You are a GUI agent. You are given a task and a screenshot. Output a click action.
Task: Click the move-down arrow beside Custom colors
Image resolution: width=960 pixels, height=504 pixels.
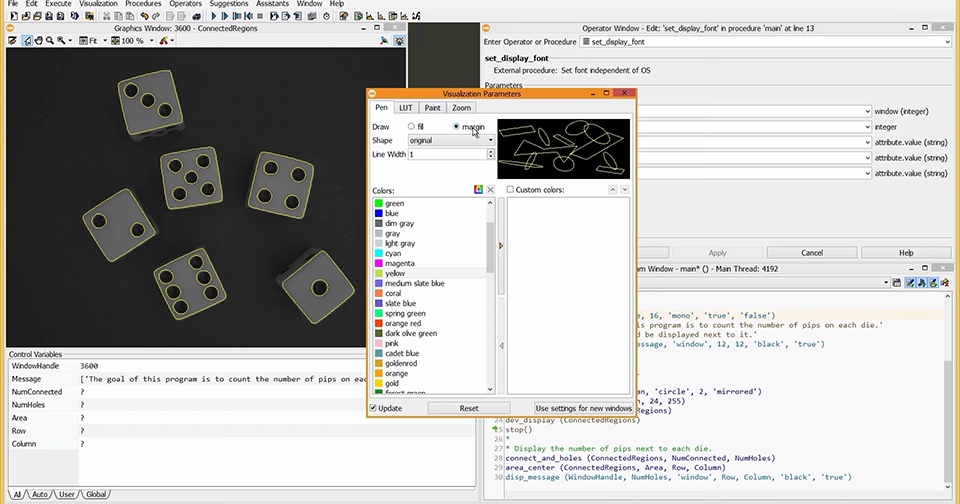coord(624,190)
